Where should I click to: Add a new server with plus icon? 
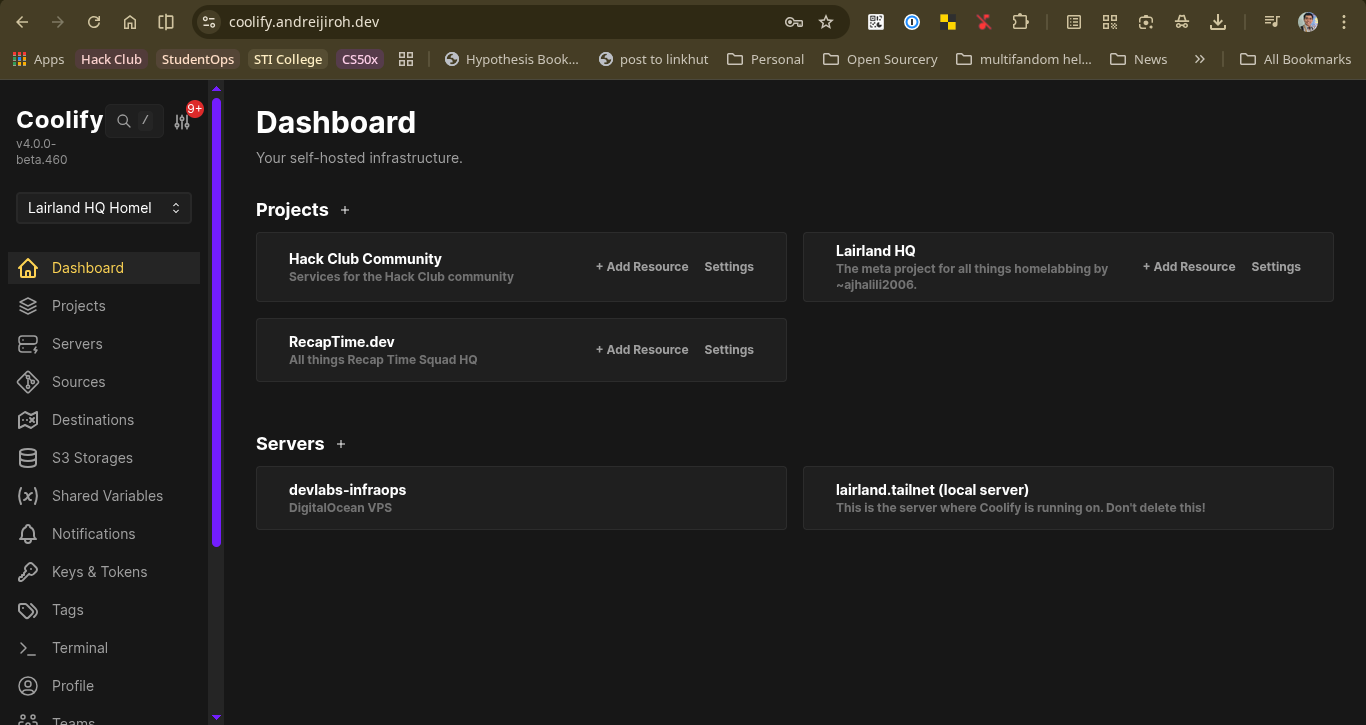coord(341,444)
